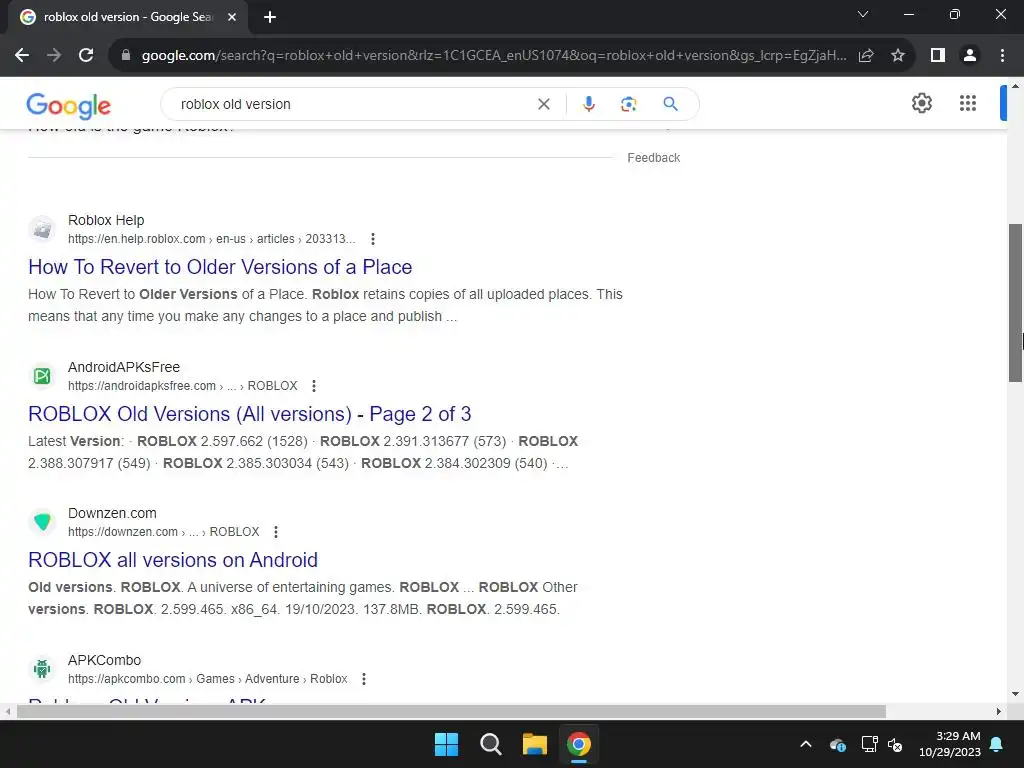Send Feedback on the questions box

click(x=653, y=158)
